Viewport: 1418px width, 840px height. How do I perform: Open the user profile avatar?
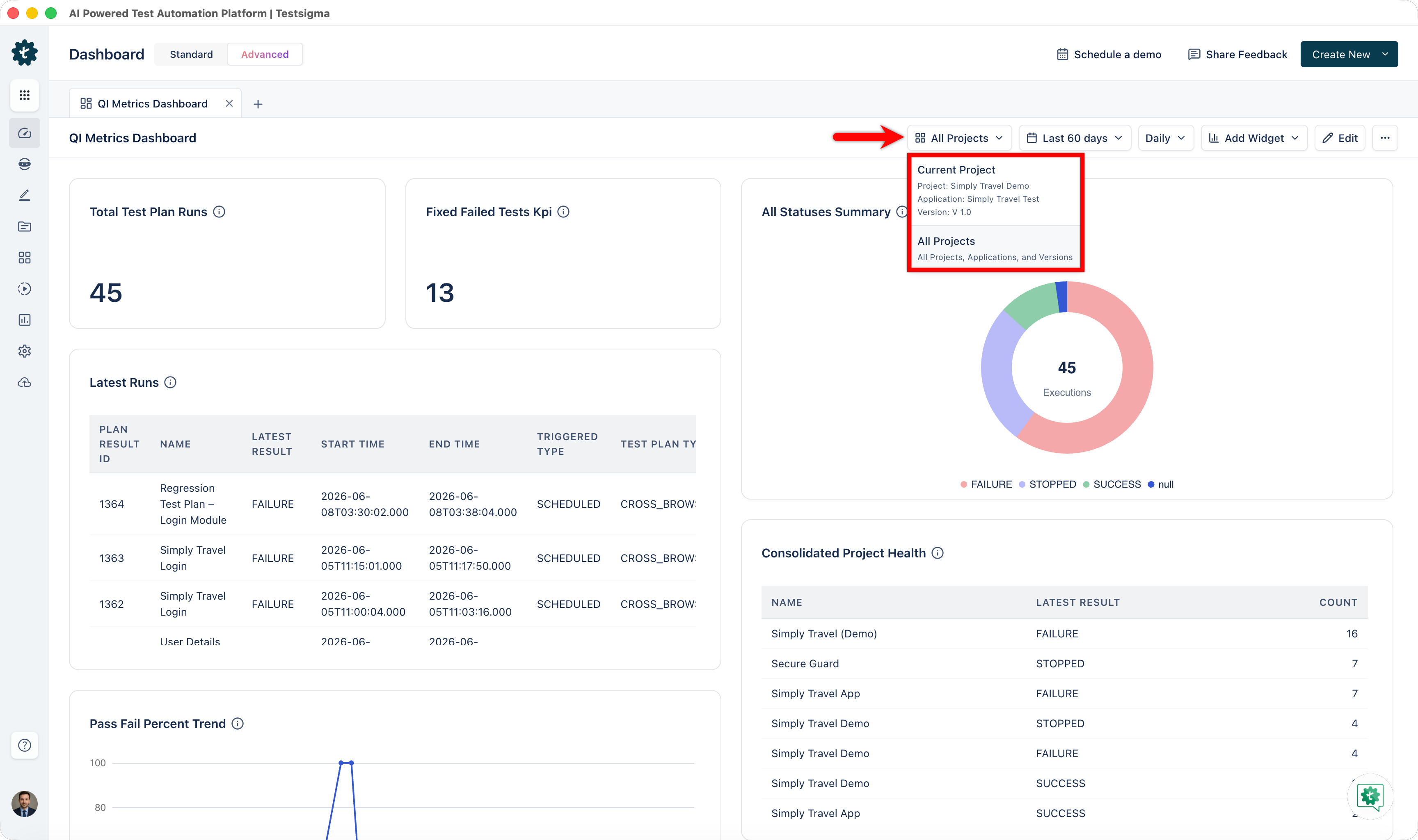coord(24,804)
